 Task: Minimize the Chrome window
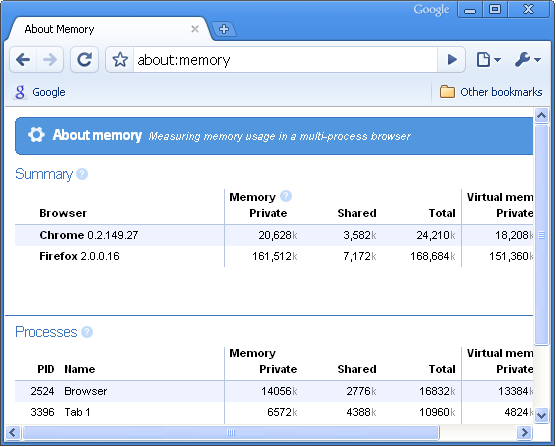point(470,10)
